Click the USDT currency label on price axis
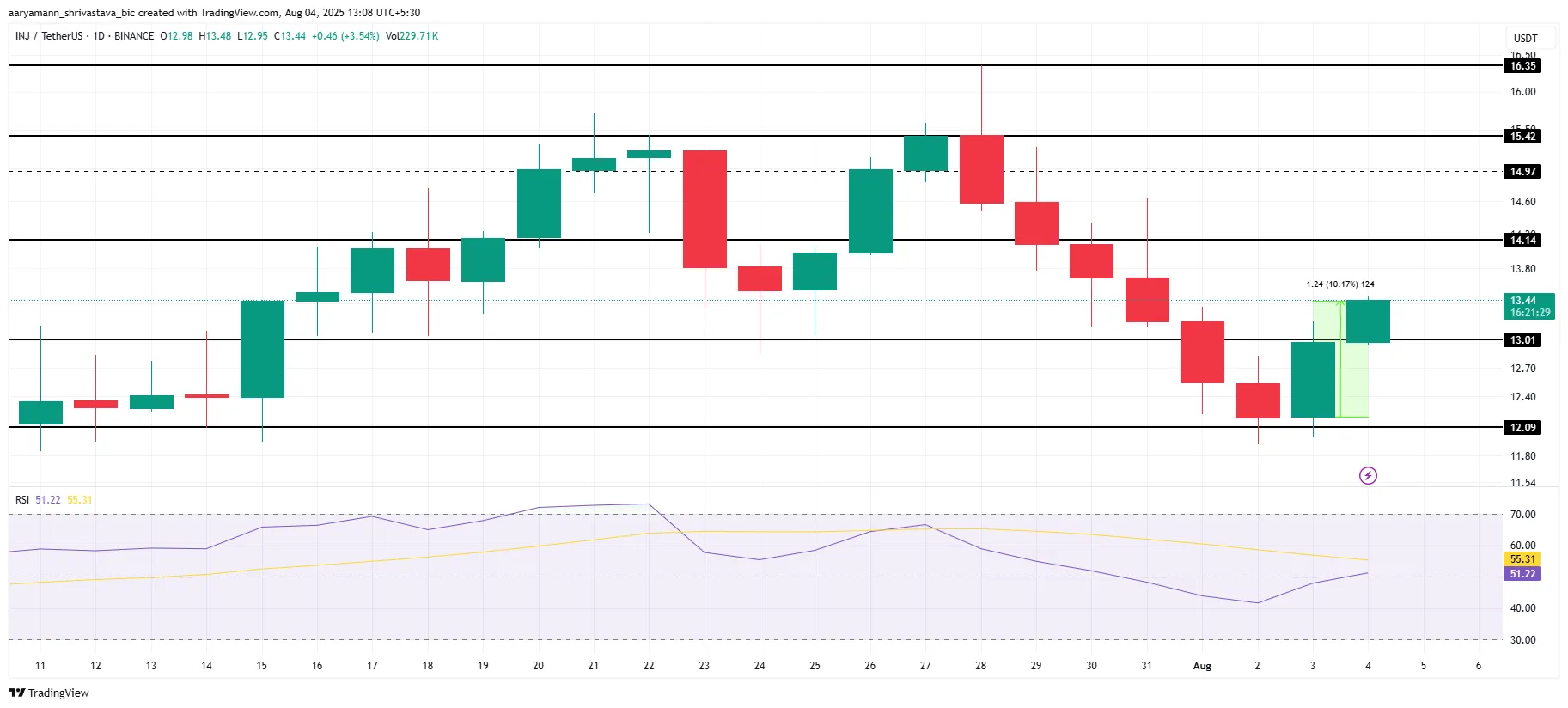This screenshot has width=1568, height=708. [1525, 38]
